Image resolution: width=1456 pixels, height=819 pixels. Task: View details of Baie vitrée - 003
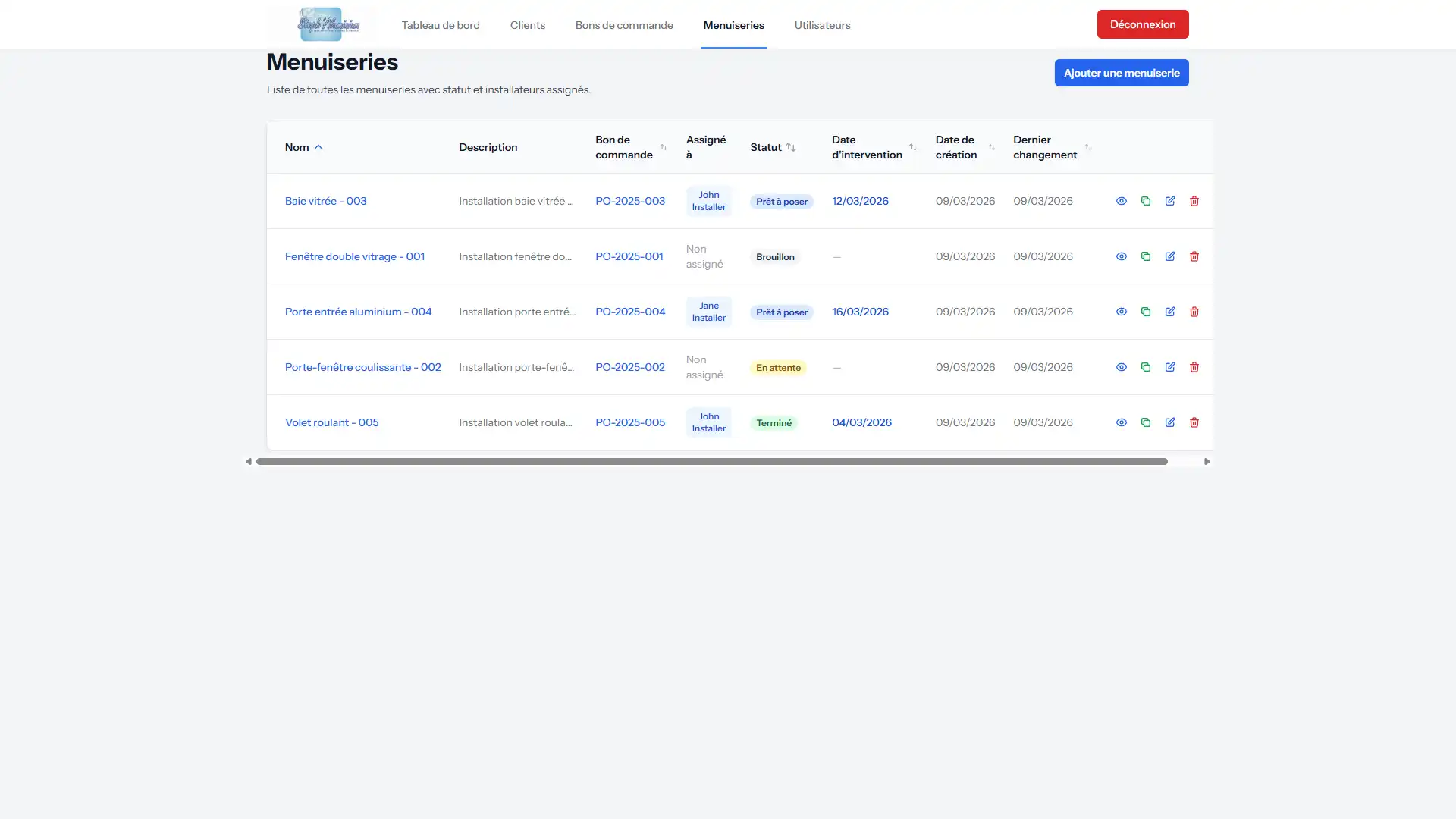[x=1121, y=201]
